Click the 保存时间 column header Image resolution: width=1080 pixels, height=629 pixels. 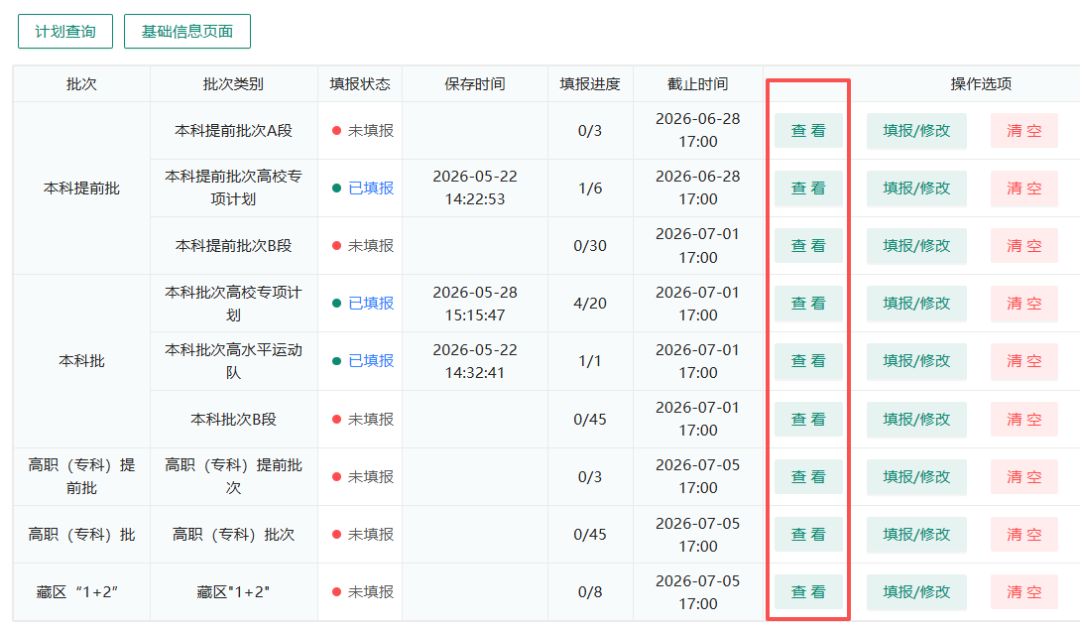point(475,84)
